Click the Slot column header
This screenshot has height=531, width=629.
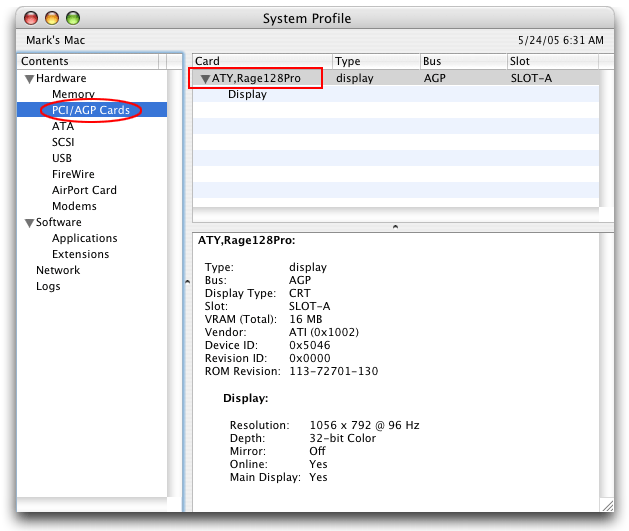pyautogui.click(x=552, y=61)
